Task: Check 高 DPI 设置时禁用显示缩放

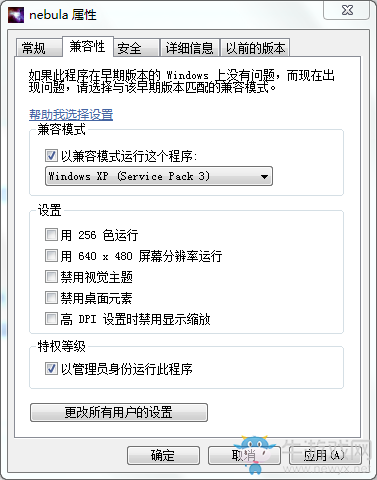Action: click(x=51, y=319)
